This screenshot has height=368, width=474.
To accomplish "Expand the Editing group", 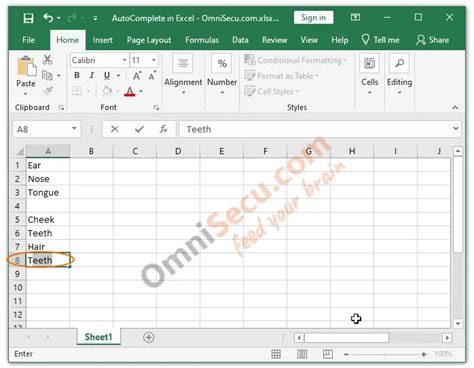I will click(399, 75).
